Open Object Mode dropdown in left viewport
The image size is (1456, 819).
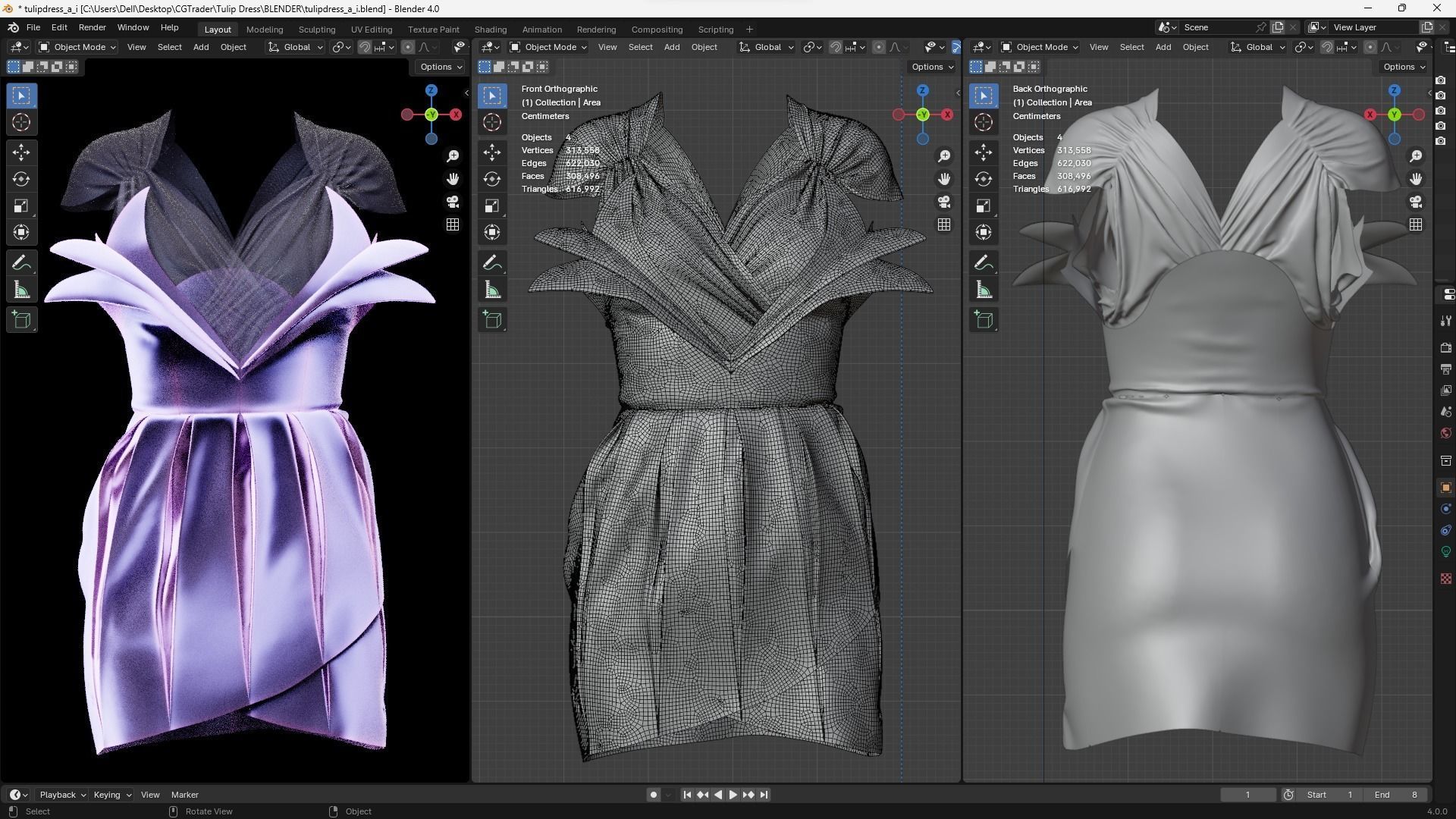pyautogui.click(x=77, y=47)
